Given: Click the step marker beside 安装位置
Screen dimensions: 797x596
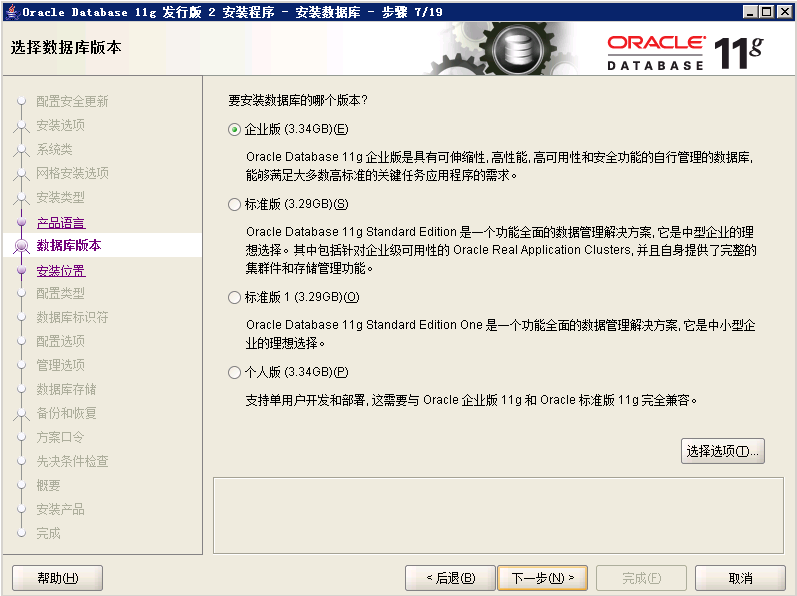Looking at the screenshot, I should tap(21, 270).
